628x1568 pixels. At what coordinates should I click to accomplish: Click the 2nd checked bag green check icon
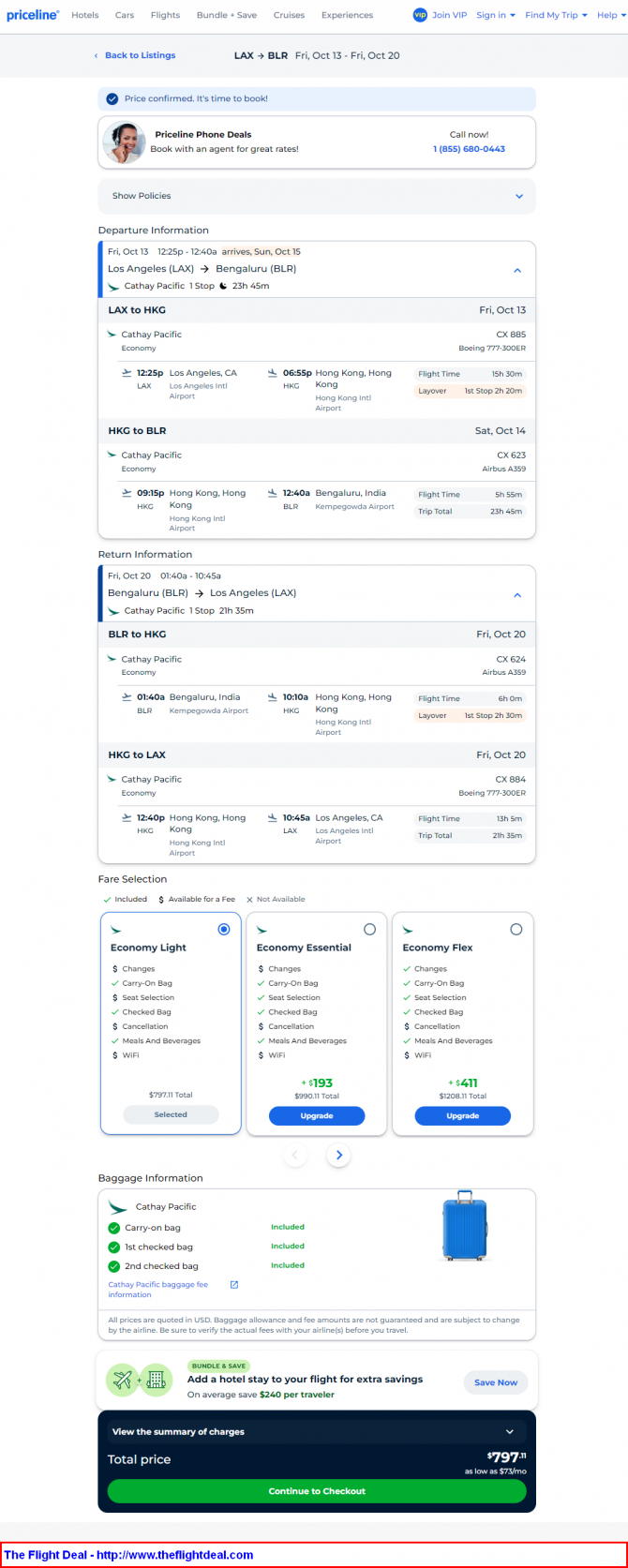click(114, 1266)
